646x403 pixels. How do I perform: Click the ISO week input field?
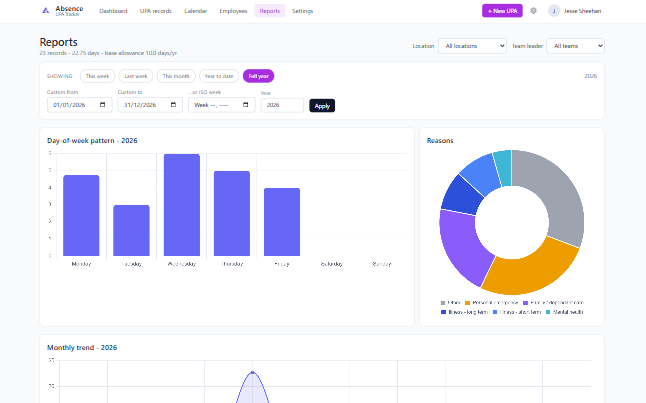coord(222,105)
